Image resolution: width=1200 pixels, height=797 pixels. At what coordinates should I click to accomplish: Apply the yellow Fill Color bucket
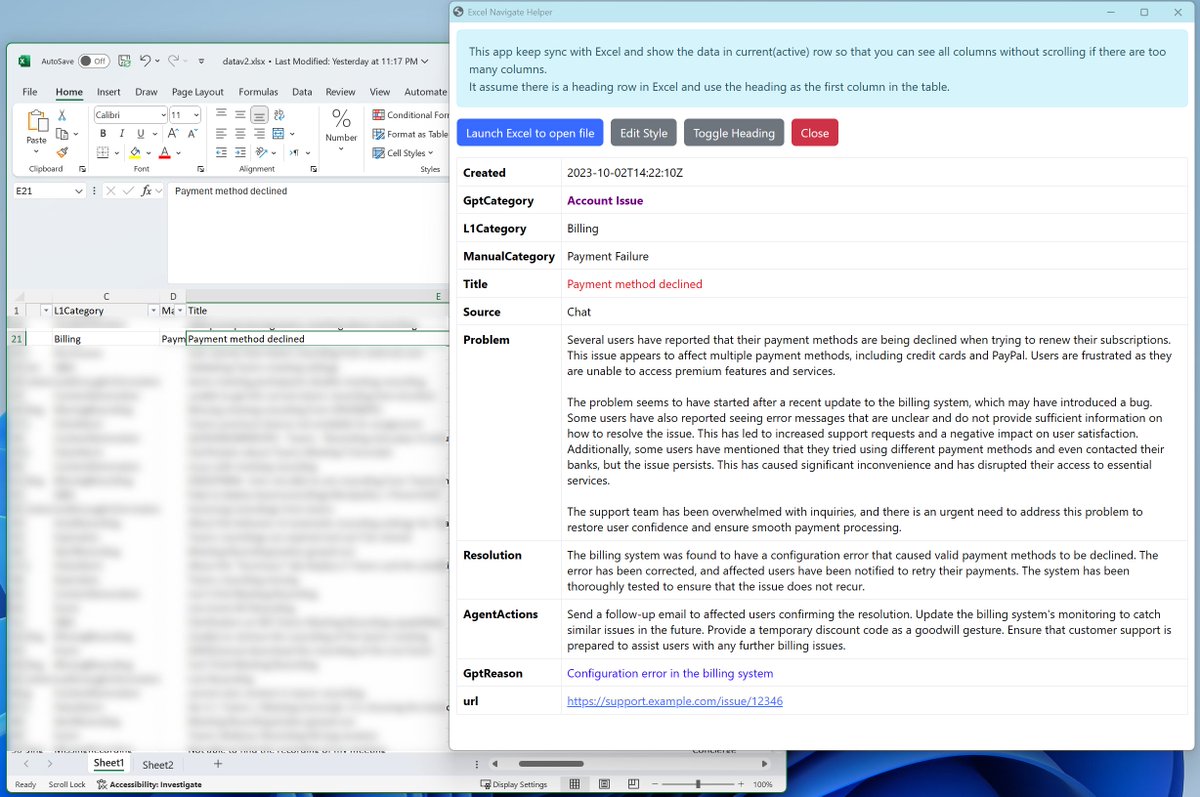(x=134, y=153)
